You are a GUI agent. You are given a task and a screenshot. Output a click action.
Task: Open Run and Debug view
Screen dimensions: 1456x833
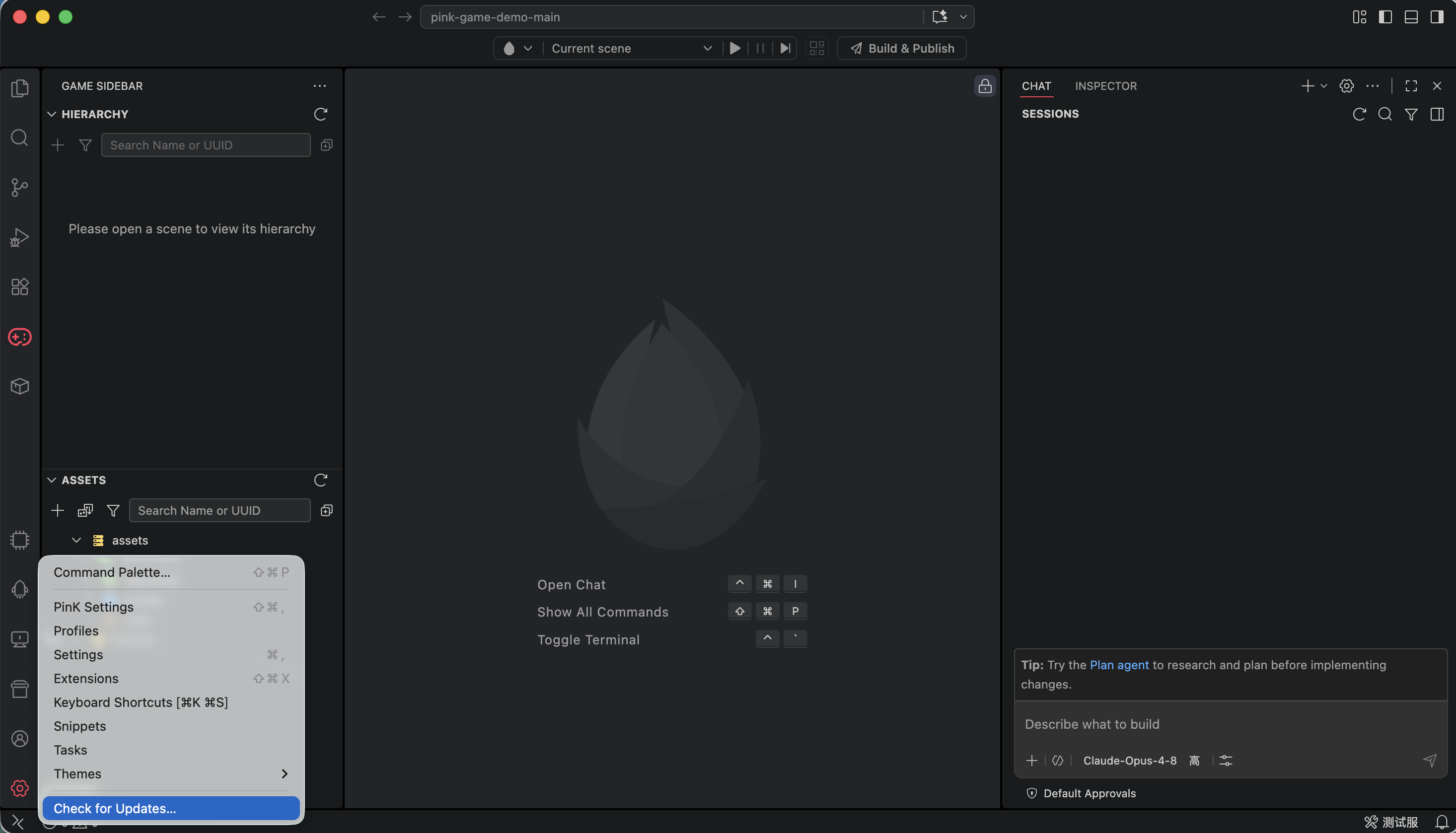click(20, 237)
